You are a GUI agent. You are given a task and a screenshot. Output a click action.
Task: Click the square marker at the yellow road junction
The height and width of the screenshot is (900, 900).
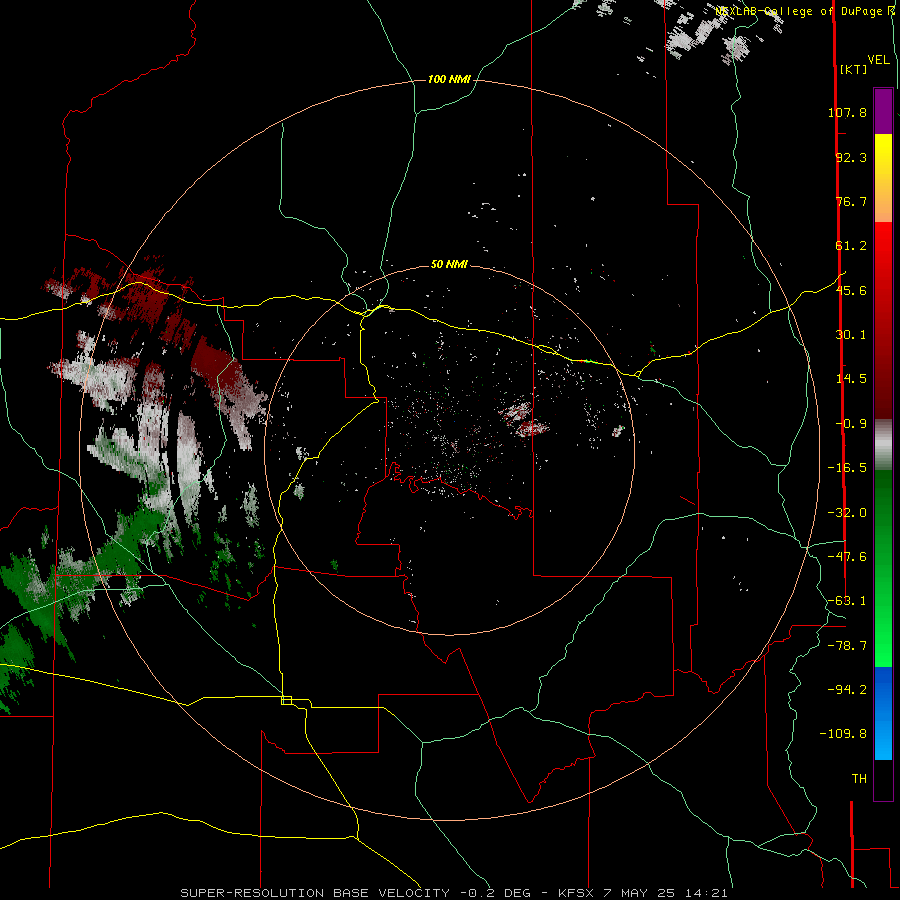pos(286,700)
